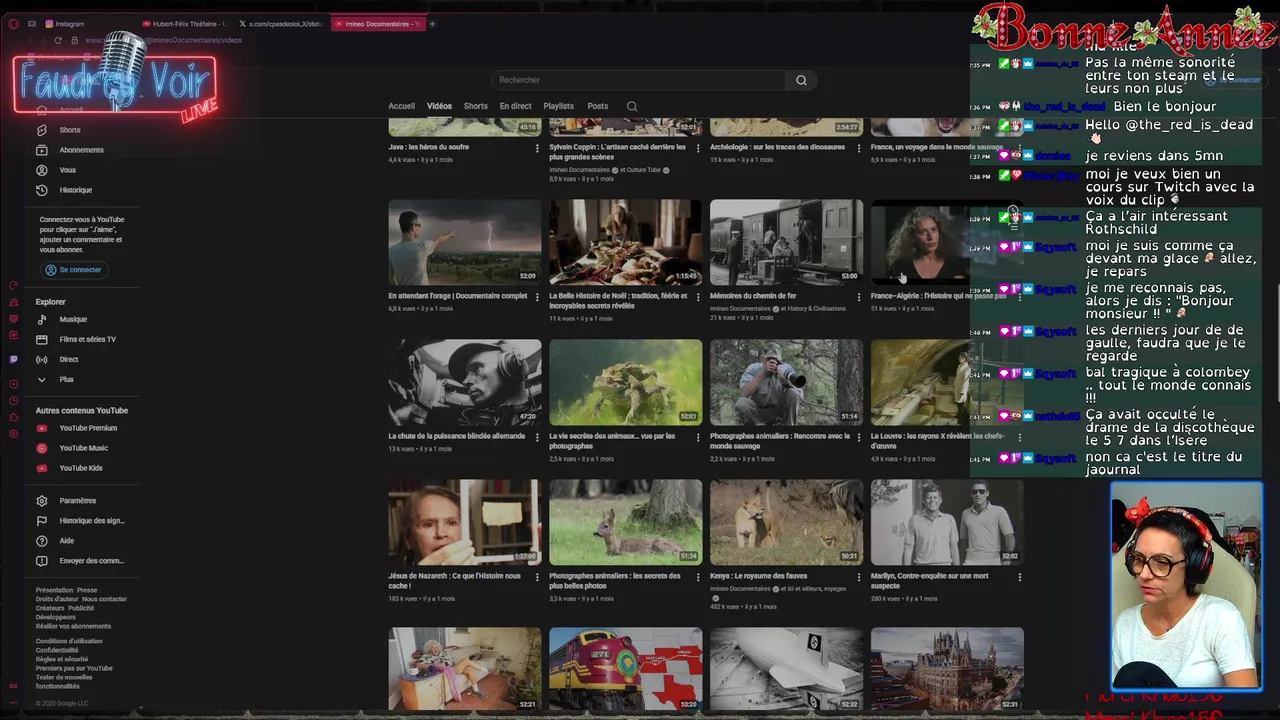1280x720 pixels.
Task: Play the Marilyn, Contre-enquête thumbnail
Action: click(947, 522)
